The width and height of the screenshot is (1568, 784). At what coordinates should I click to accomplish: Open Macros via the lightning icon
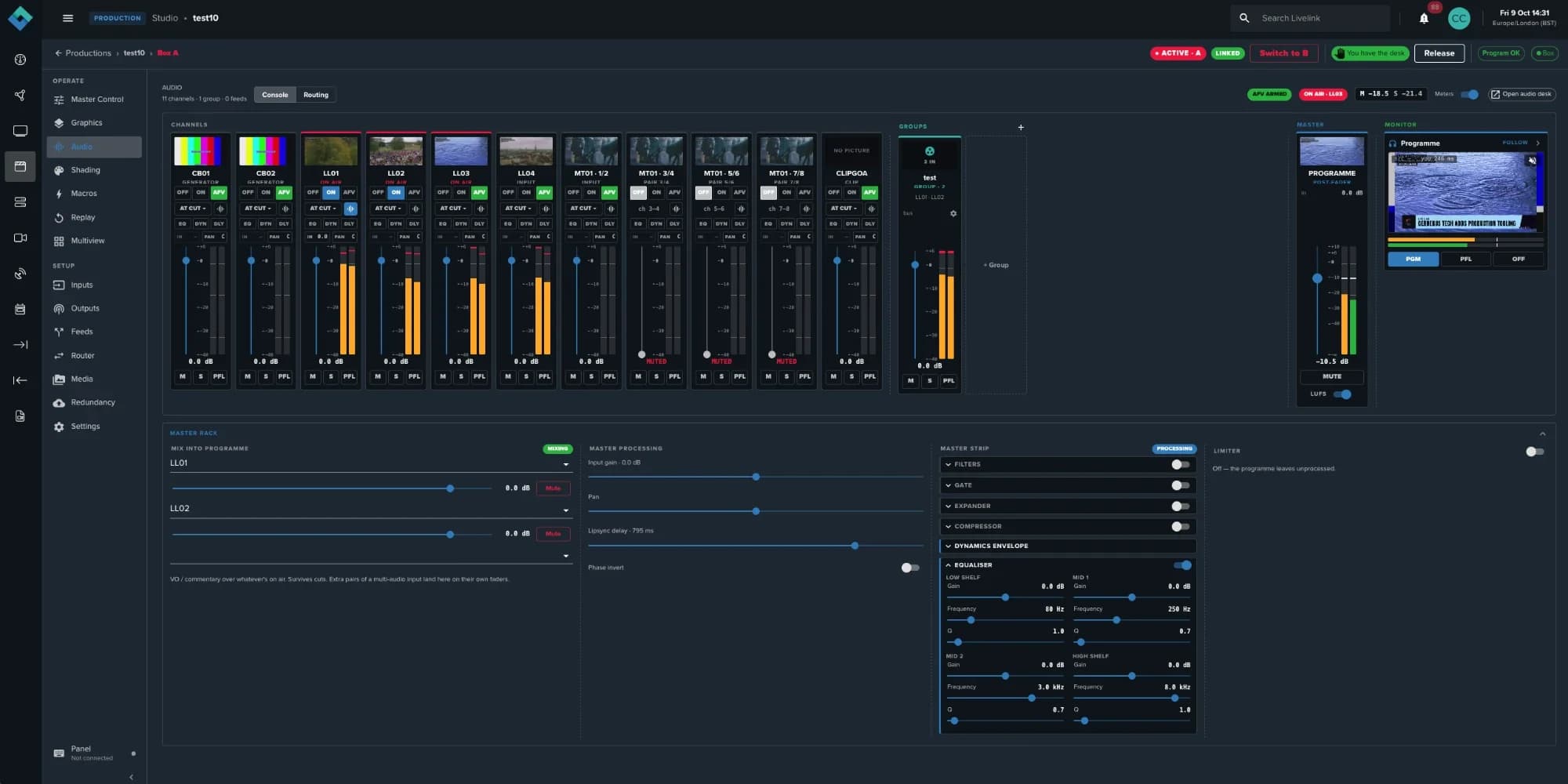tap(59, 194)
